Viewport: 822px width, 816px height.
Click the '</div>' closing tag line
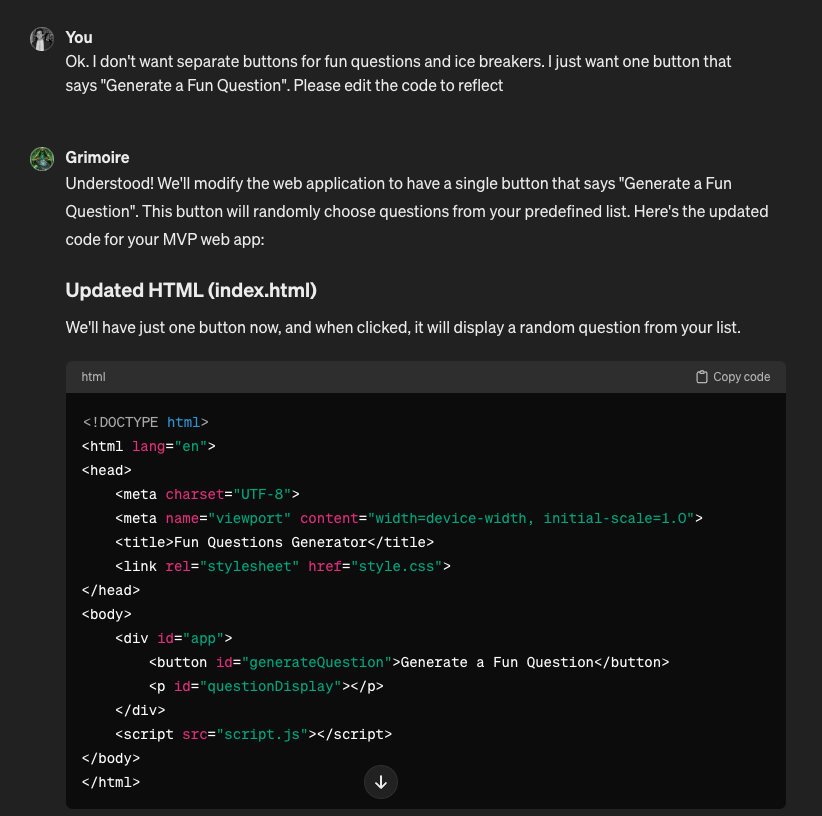click(x=140, y=711)
